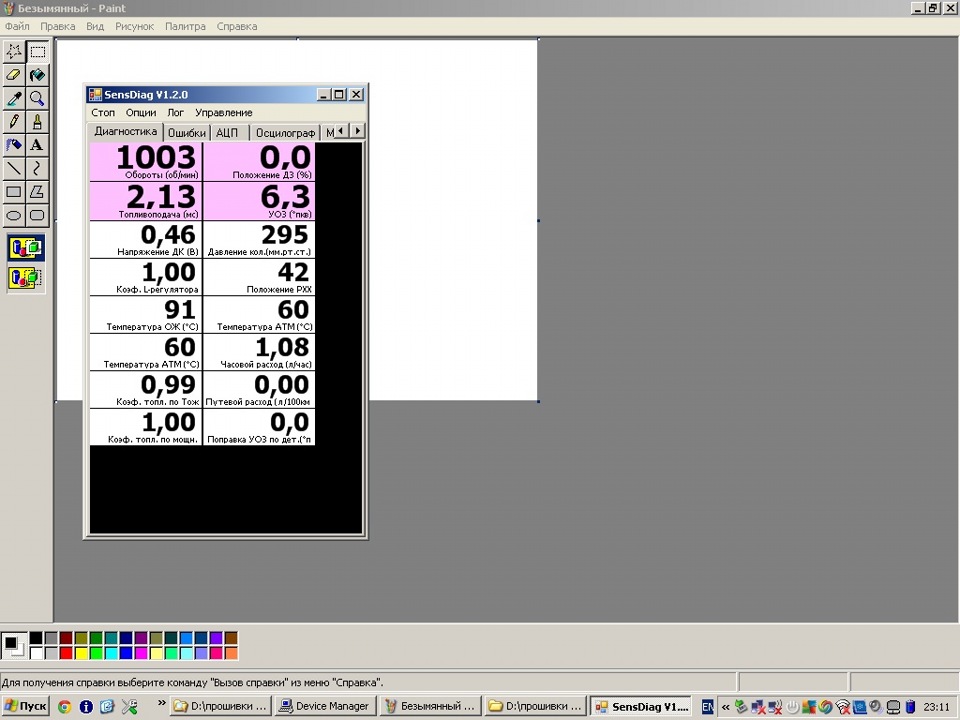Screen dimensions: 960x720
Task: Open the Пуск start button
Action: 25,706
